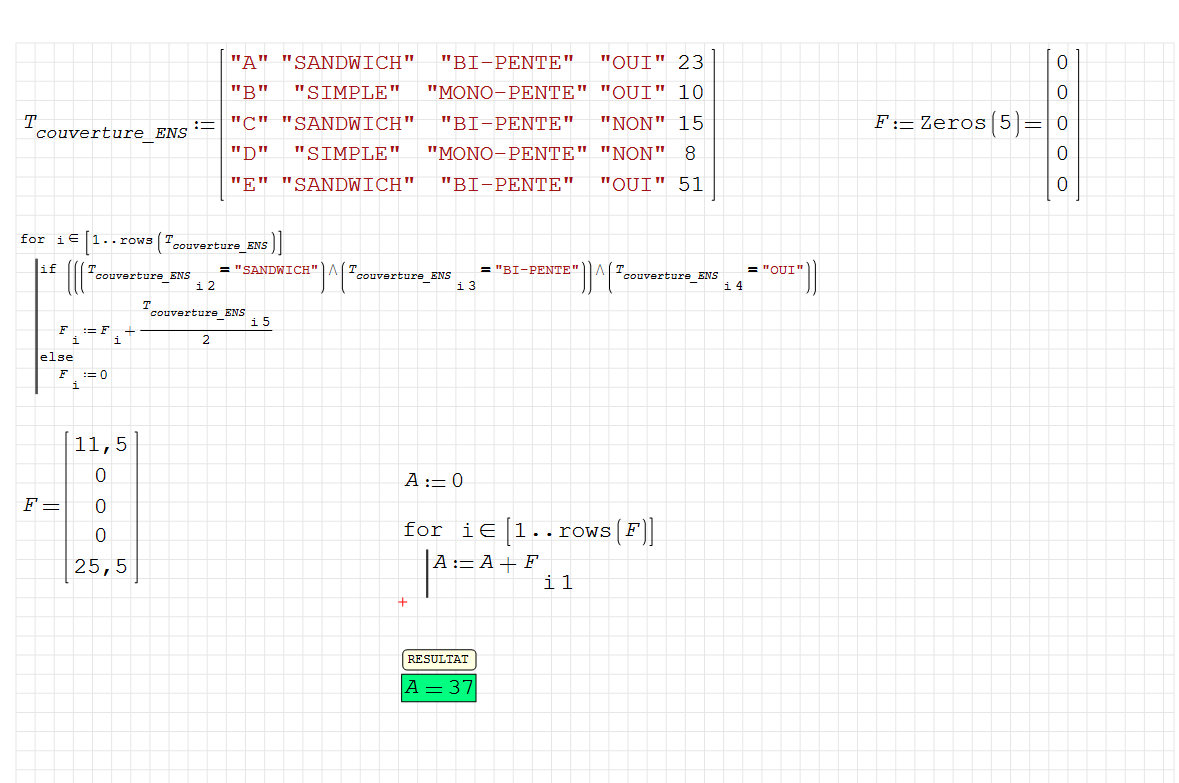Select "OUI" string in the if condition

tap(783, 270)
